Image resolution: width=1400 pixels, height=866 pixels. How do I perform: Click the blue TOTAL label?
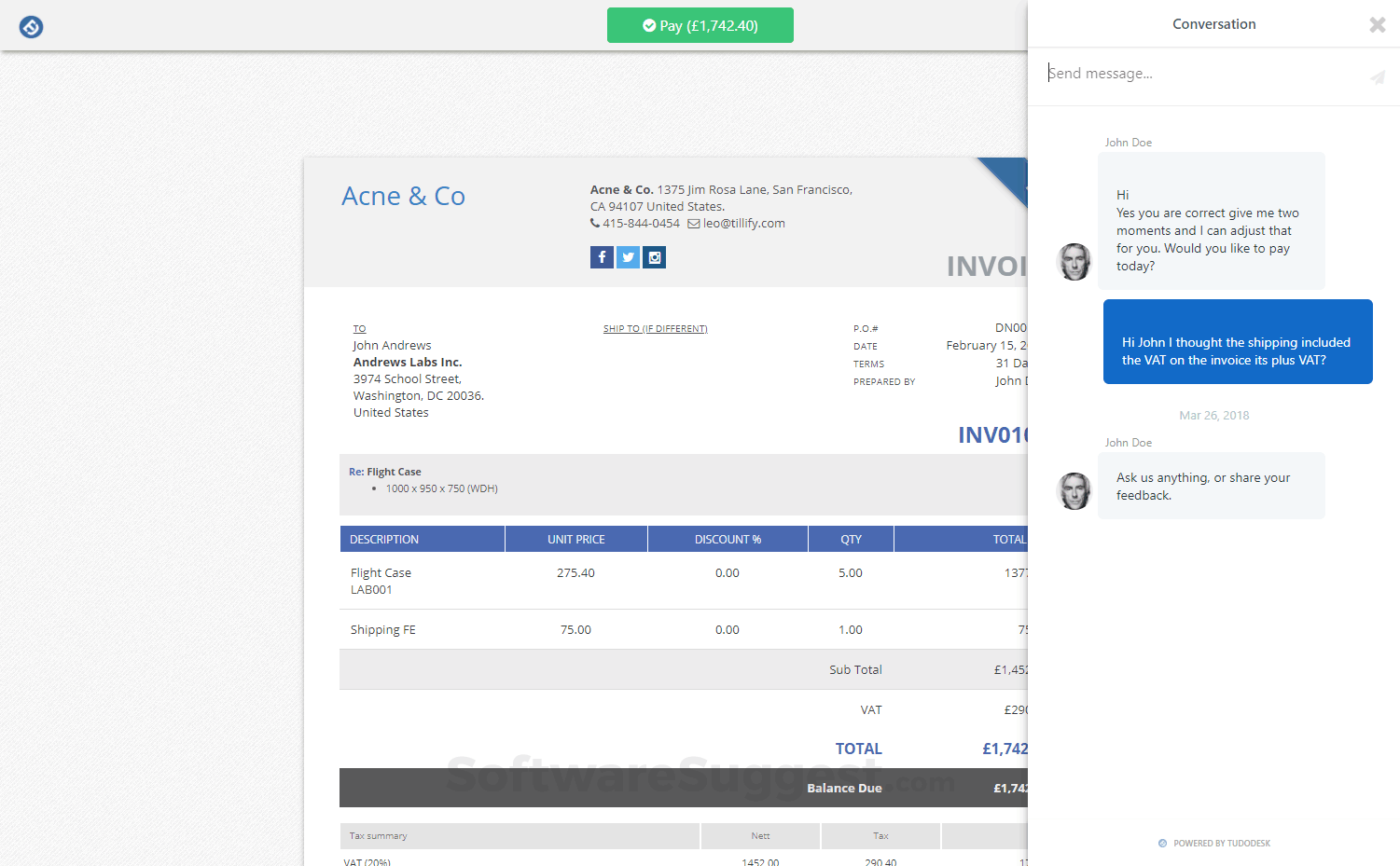coord(859,749)
